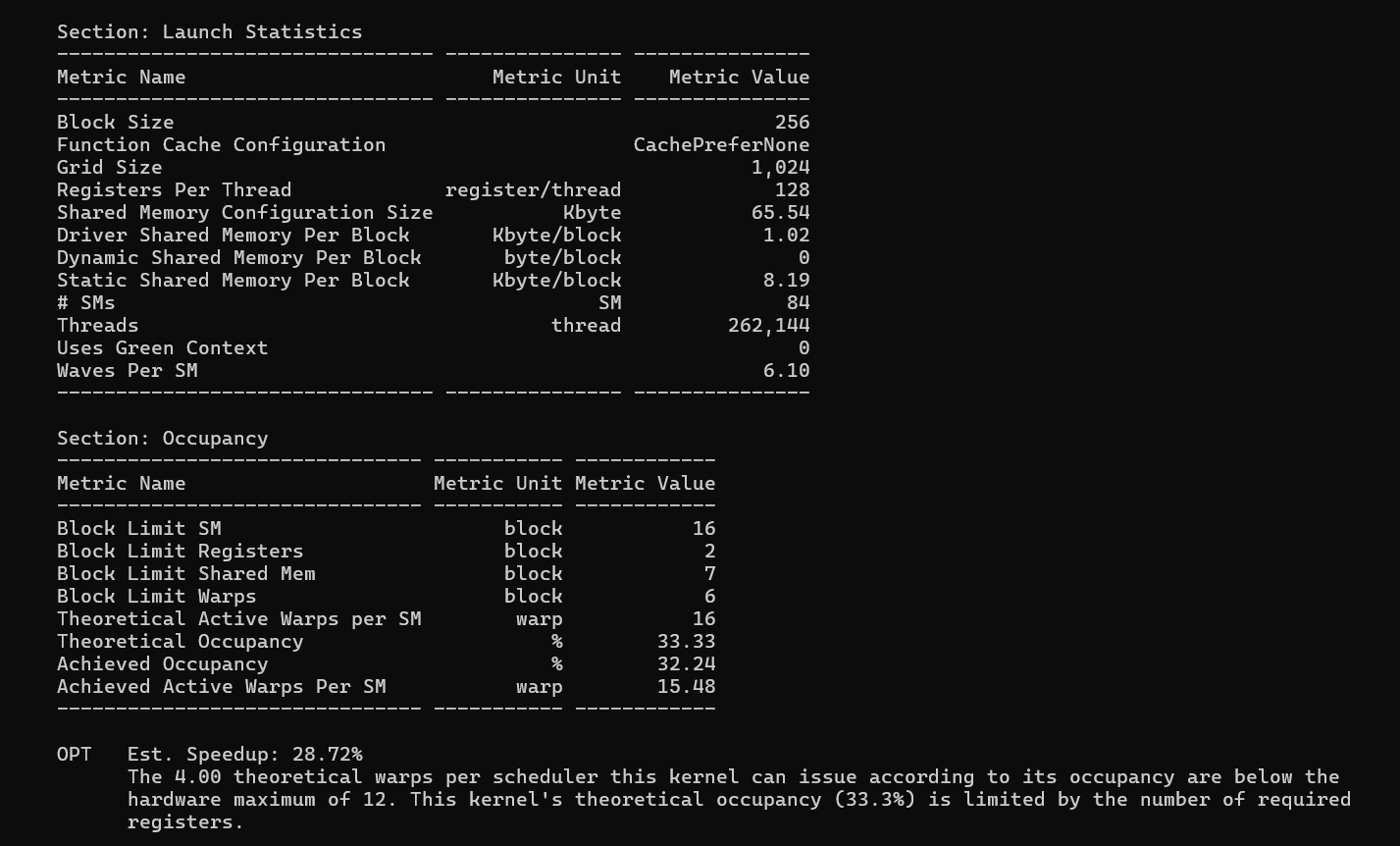Select 'Registers Per Thread' metric name
1400x846 pixels.
pos(174,190)
